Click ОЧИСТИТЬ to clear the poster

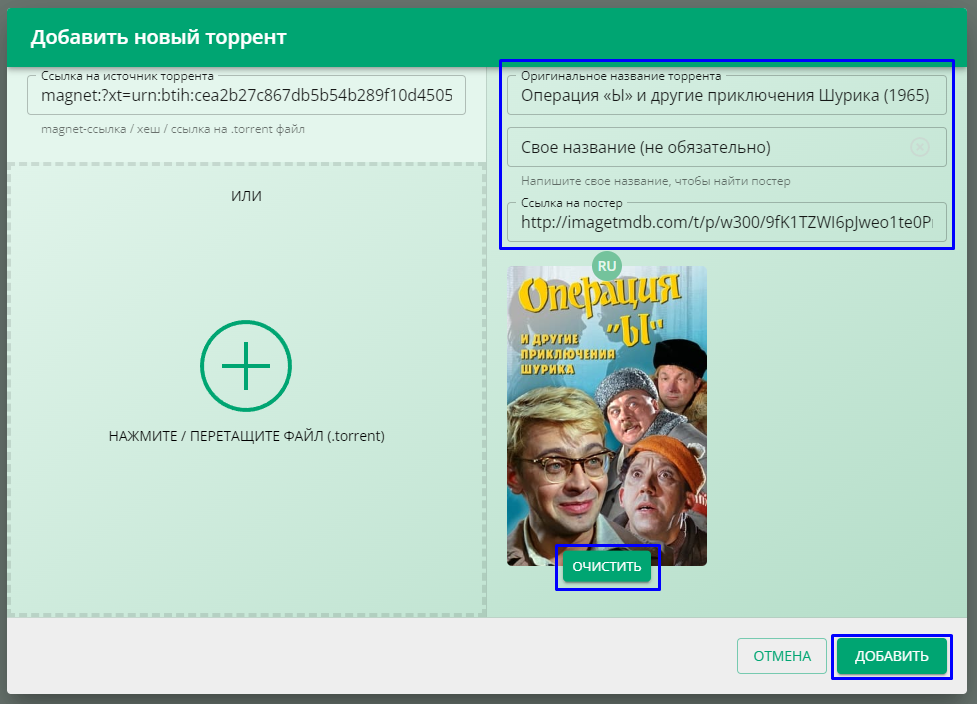click(x=607, y=567)
